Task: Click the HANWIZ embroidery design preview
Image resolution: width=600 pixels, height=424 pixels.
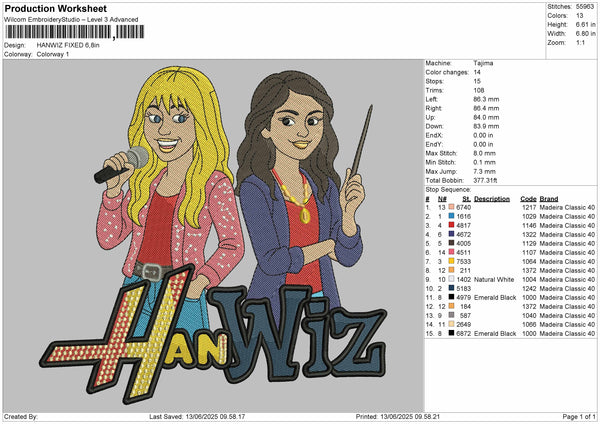Action: (x=213, y=235)
